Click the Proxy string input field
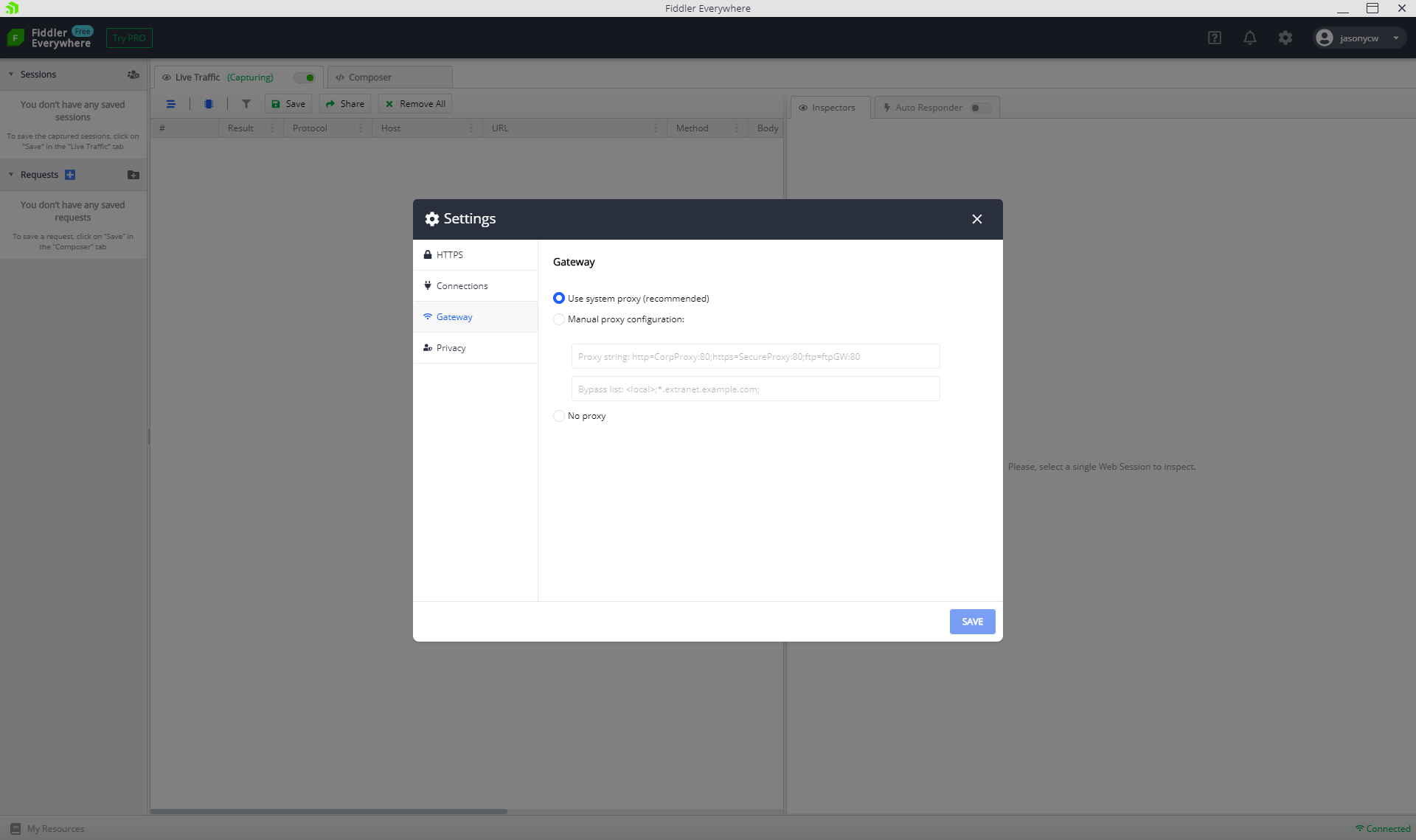 (x=754, y=356)
